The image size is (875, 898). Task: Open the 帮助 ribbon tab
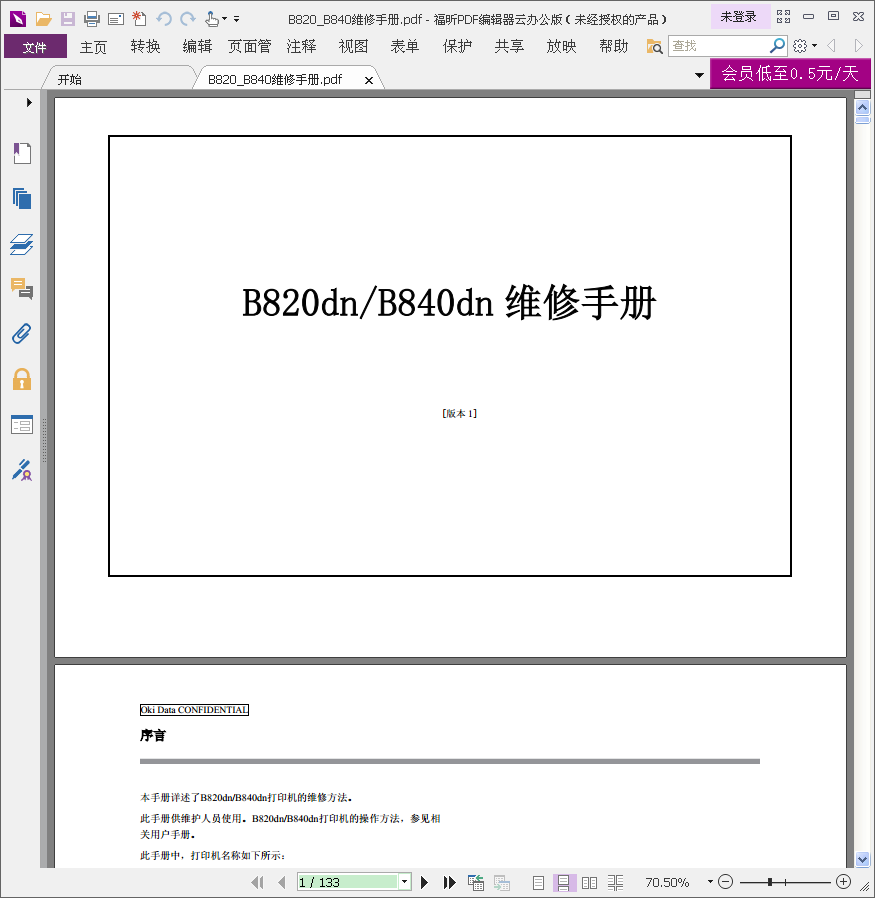[614, 46]
